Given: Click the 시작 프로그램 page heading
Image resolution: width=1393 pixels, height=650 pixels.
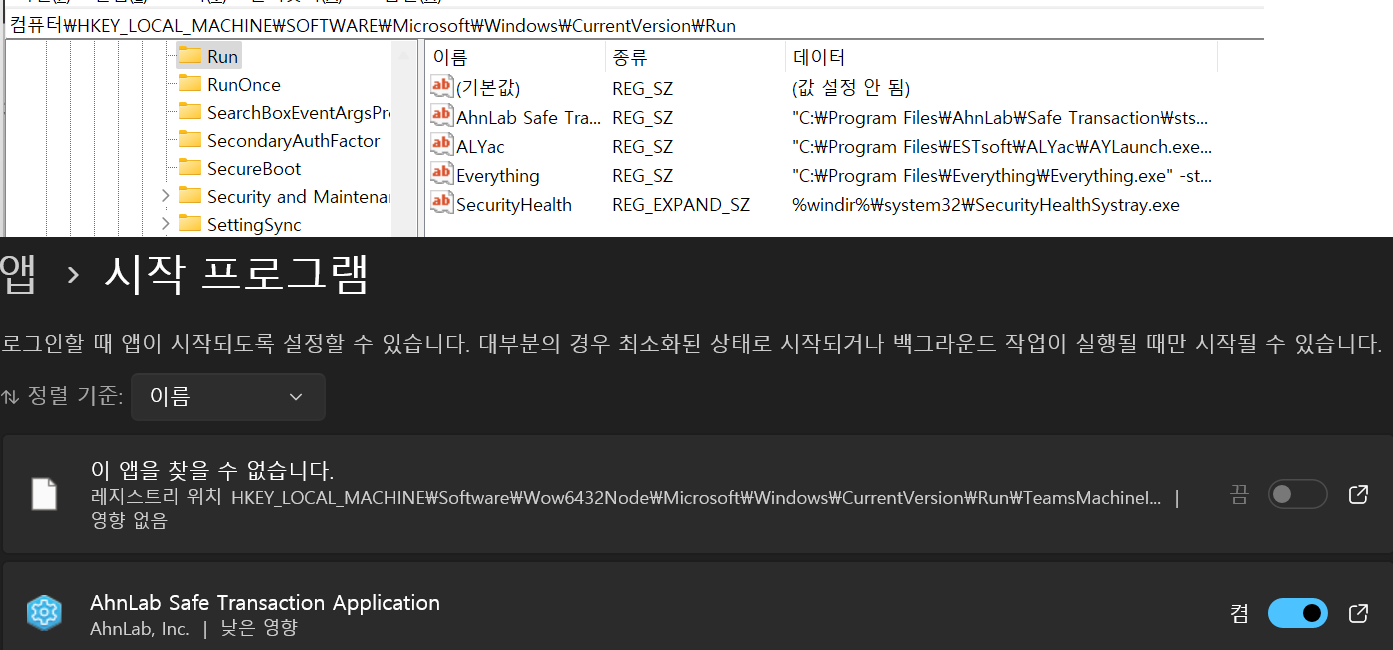Looking at the screenshot, I should tap(237, 274).
